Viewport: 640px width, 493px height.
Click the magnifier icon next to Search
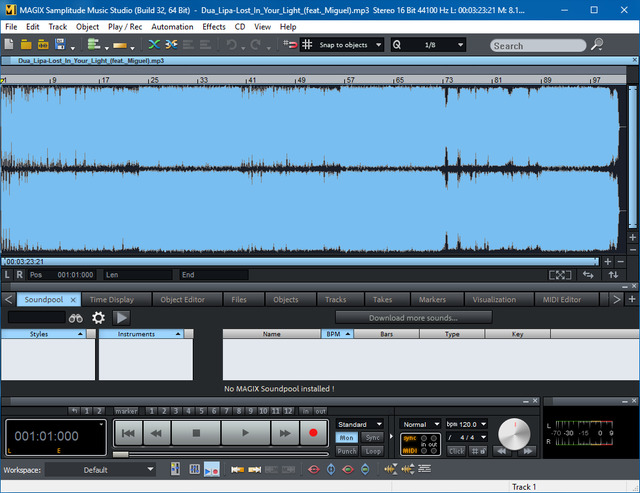pos(597,45)
